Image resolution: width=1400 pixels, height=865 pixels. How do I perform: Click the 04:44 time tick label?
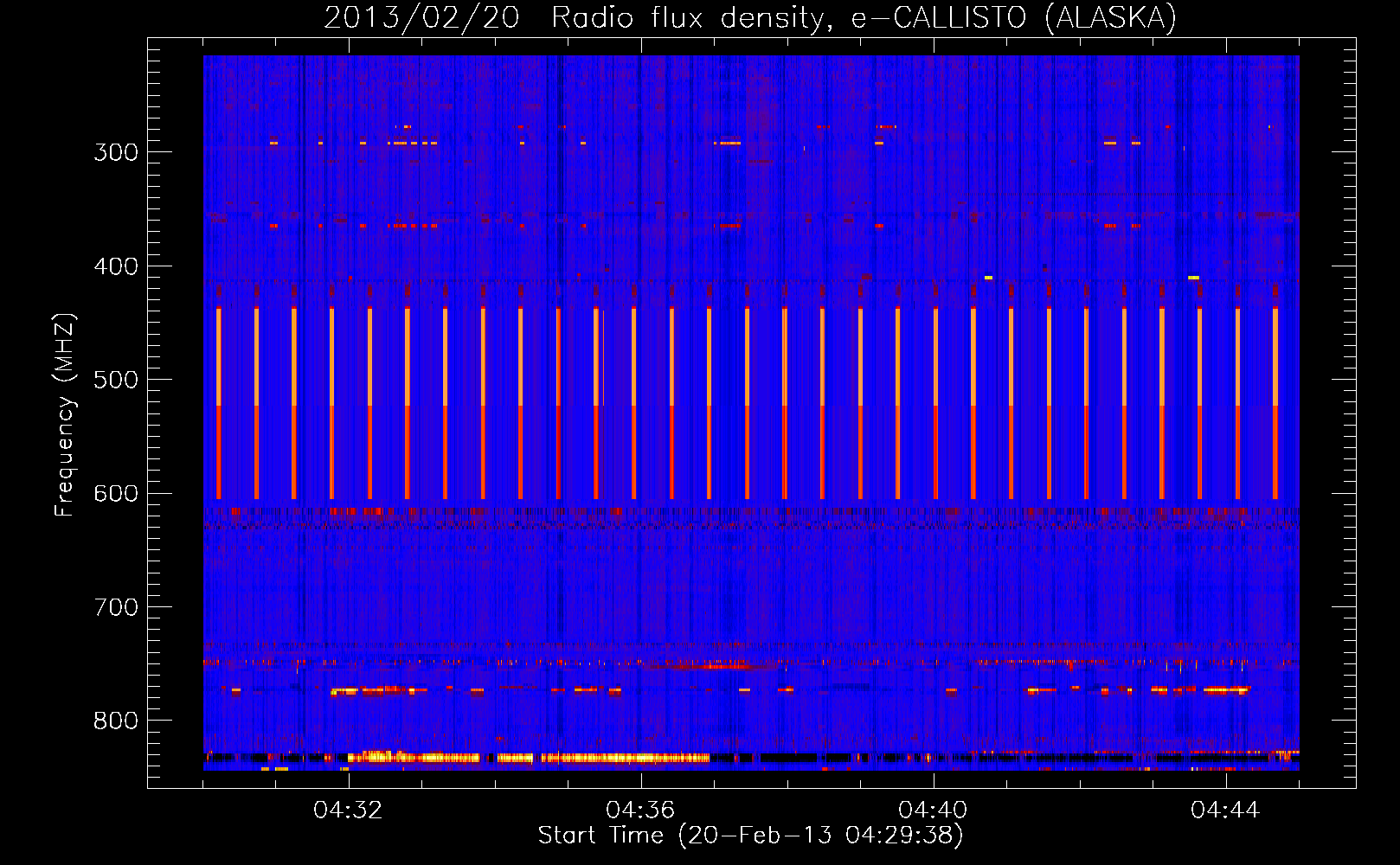1225,811
